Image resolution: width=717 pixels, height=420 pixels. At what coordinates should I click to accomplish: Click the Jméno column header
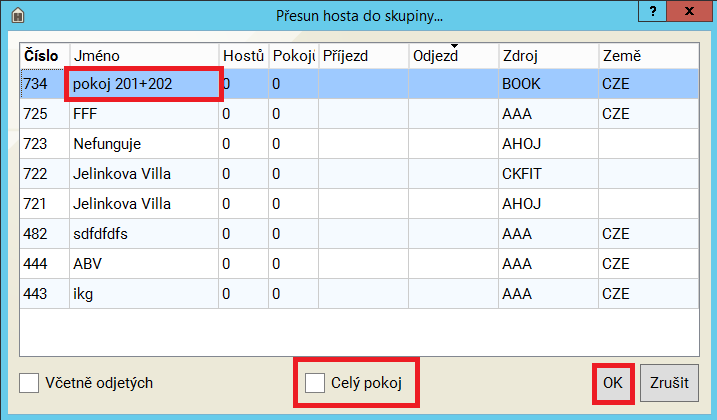[x=141, y=56]
